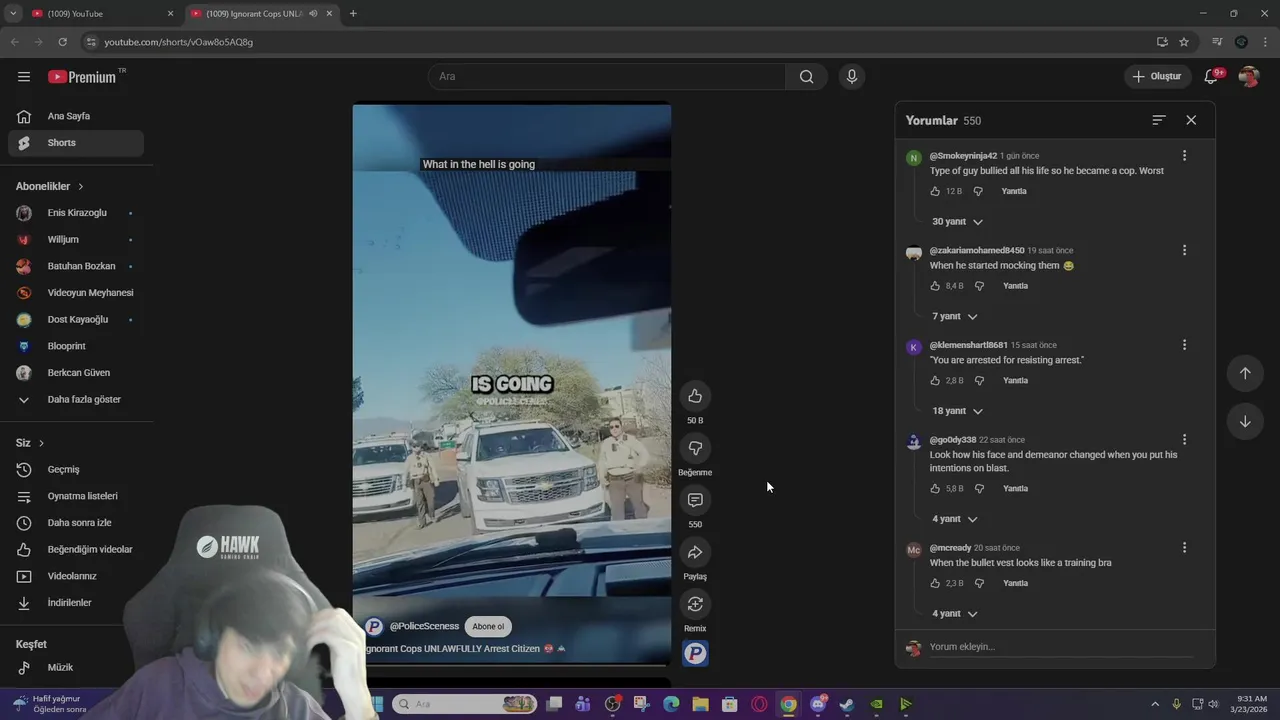Open Ana Sayfa in the sidebar
1280x720 pixels.
click(76, 117)
